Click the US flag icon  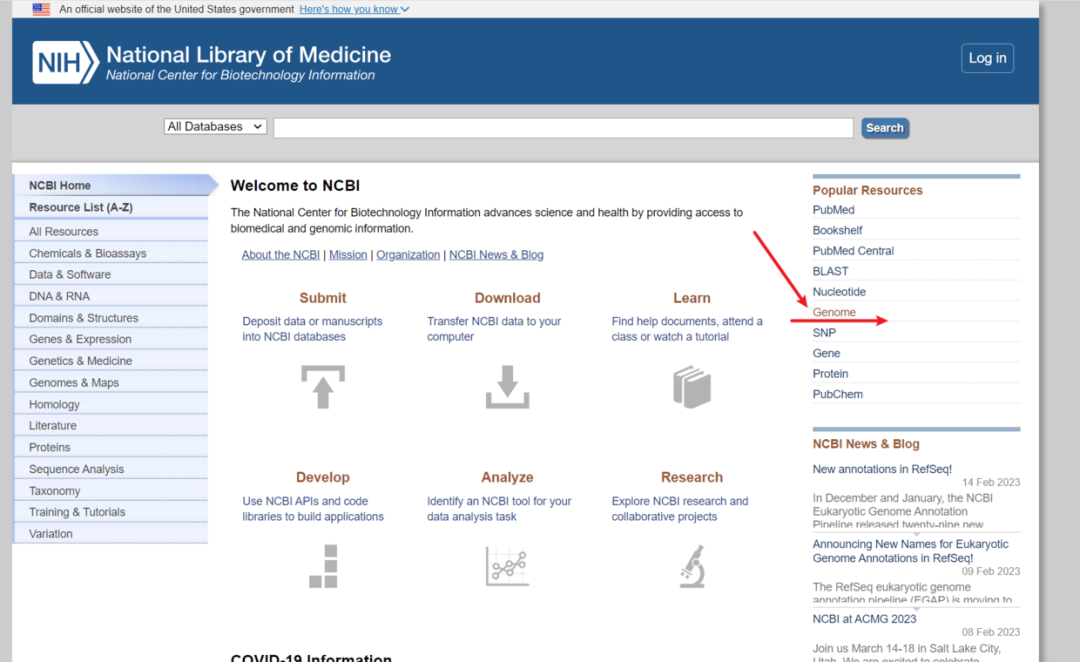pyautogui.click(x=41, y=9)
